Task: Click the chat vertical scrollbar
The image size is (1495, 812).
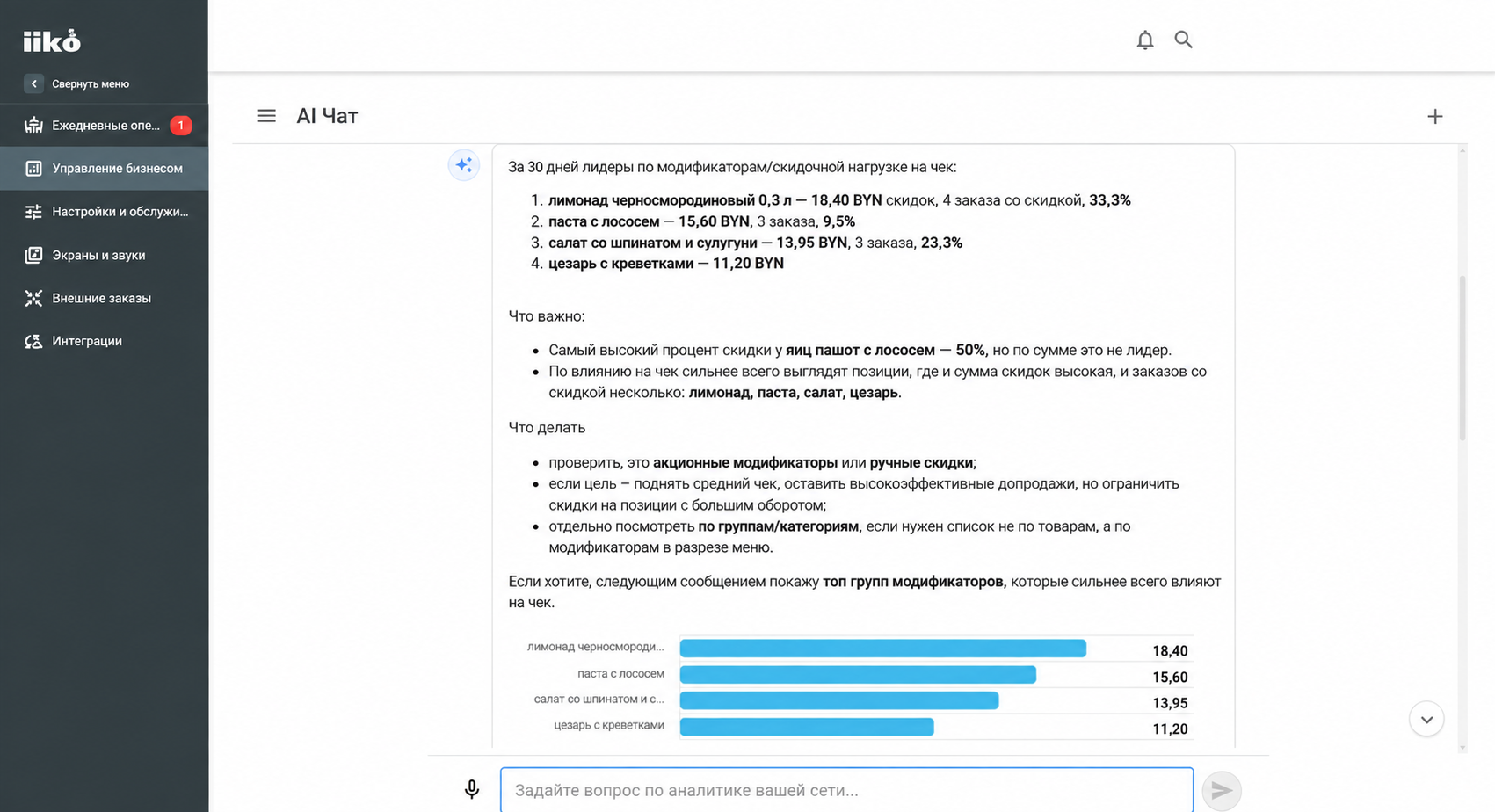Action: (1462, 359)
